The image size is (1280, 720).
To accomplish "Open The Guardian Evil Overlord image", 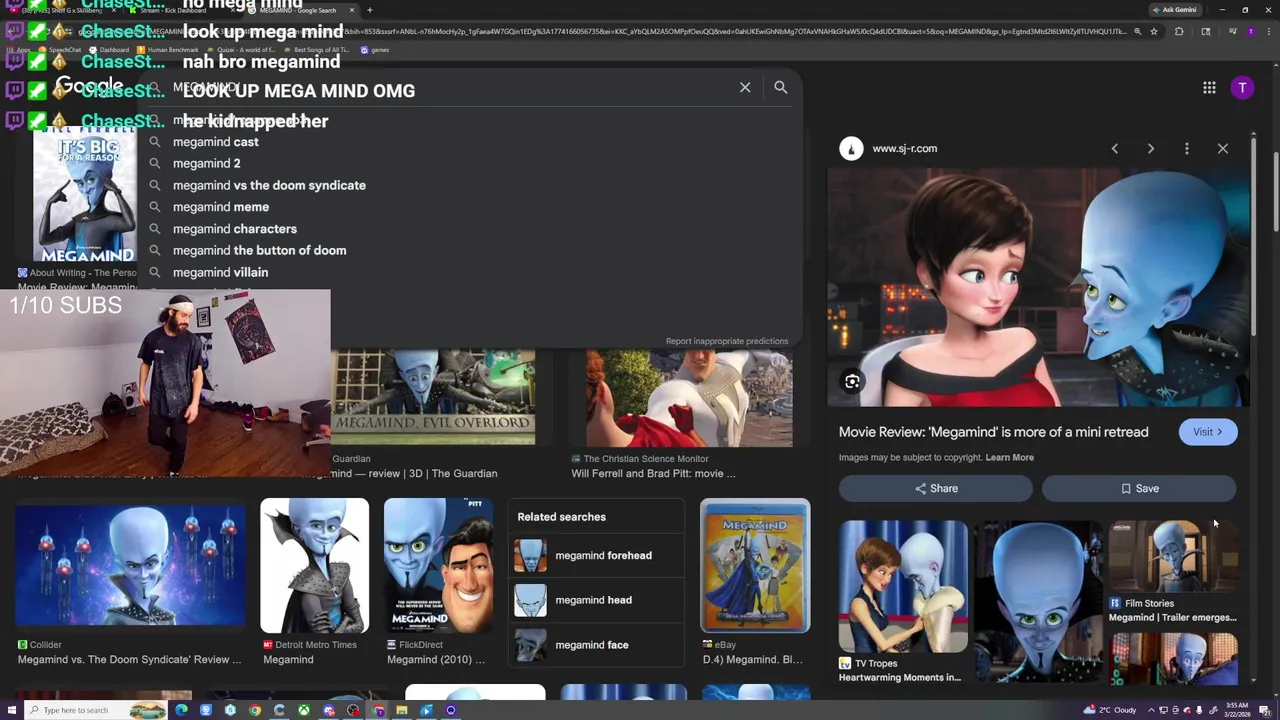I will [x=432, y=397].
